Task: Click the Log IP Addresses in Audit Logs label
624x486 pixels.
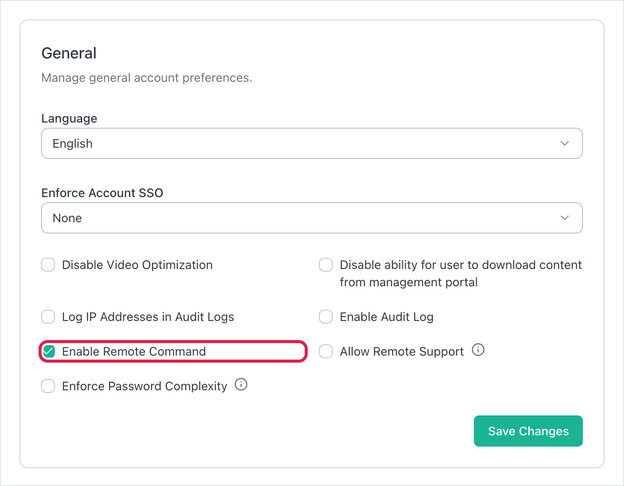Action: pos(148,317)
